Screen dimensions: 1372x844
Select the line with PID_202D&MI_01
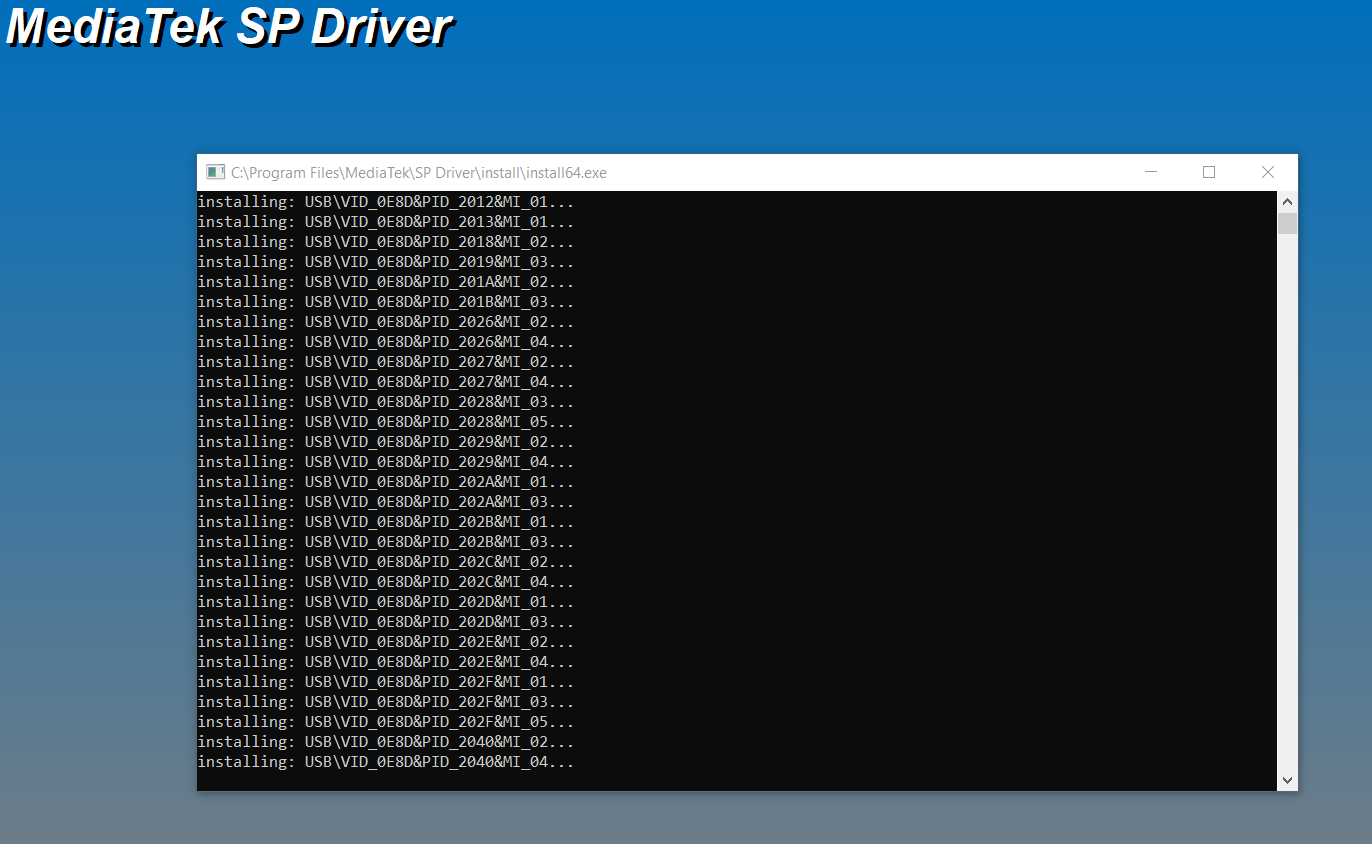click(x=386, y=602)
